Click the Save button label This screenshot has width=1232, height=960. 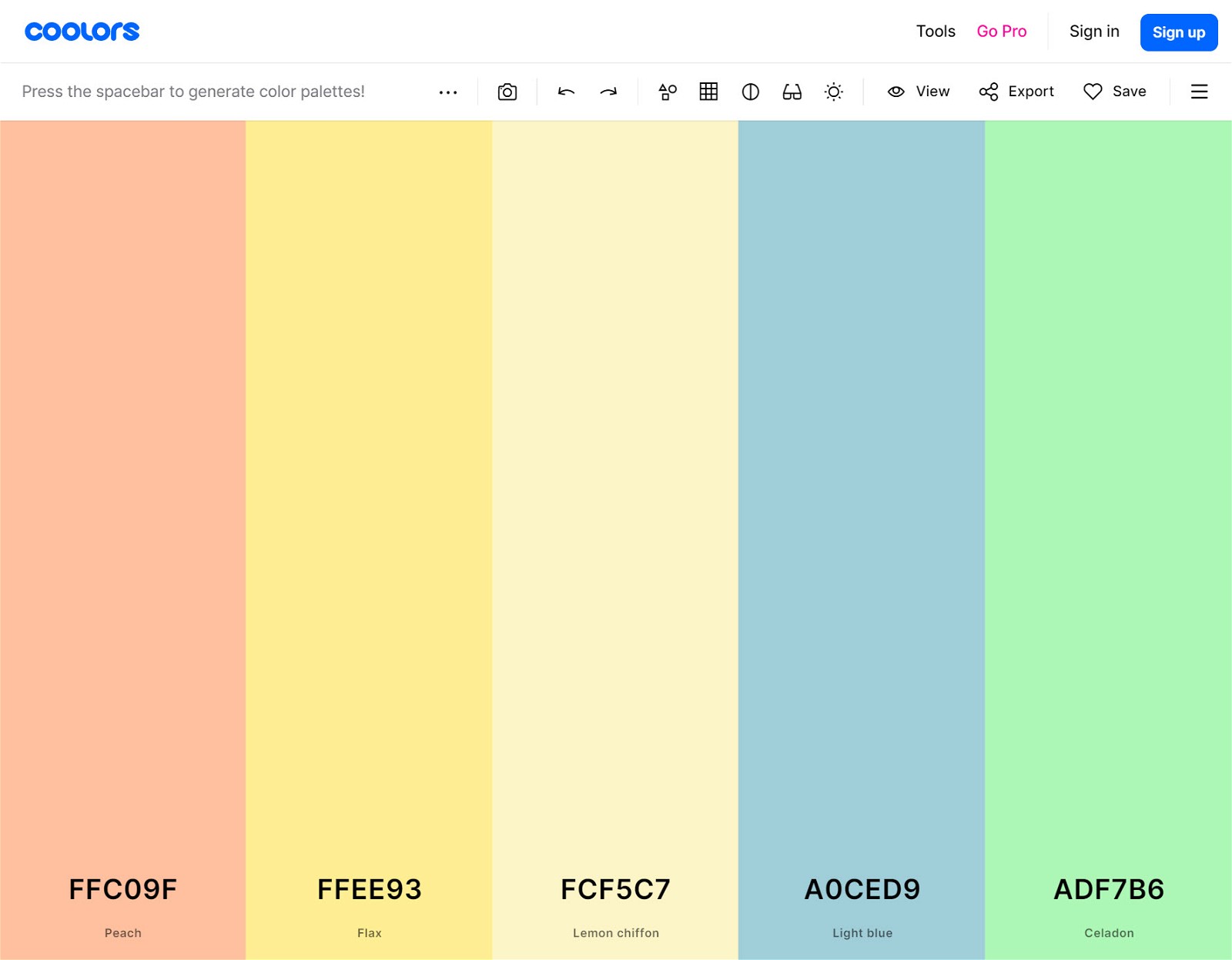(x=1130, y=92)
